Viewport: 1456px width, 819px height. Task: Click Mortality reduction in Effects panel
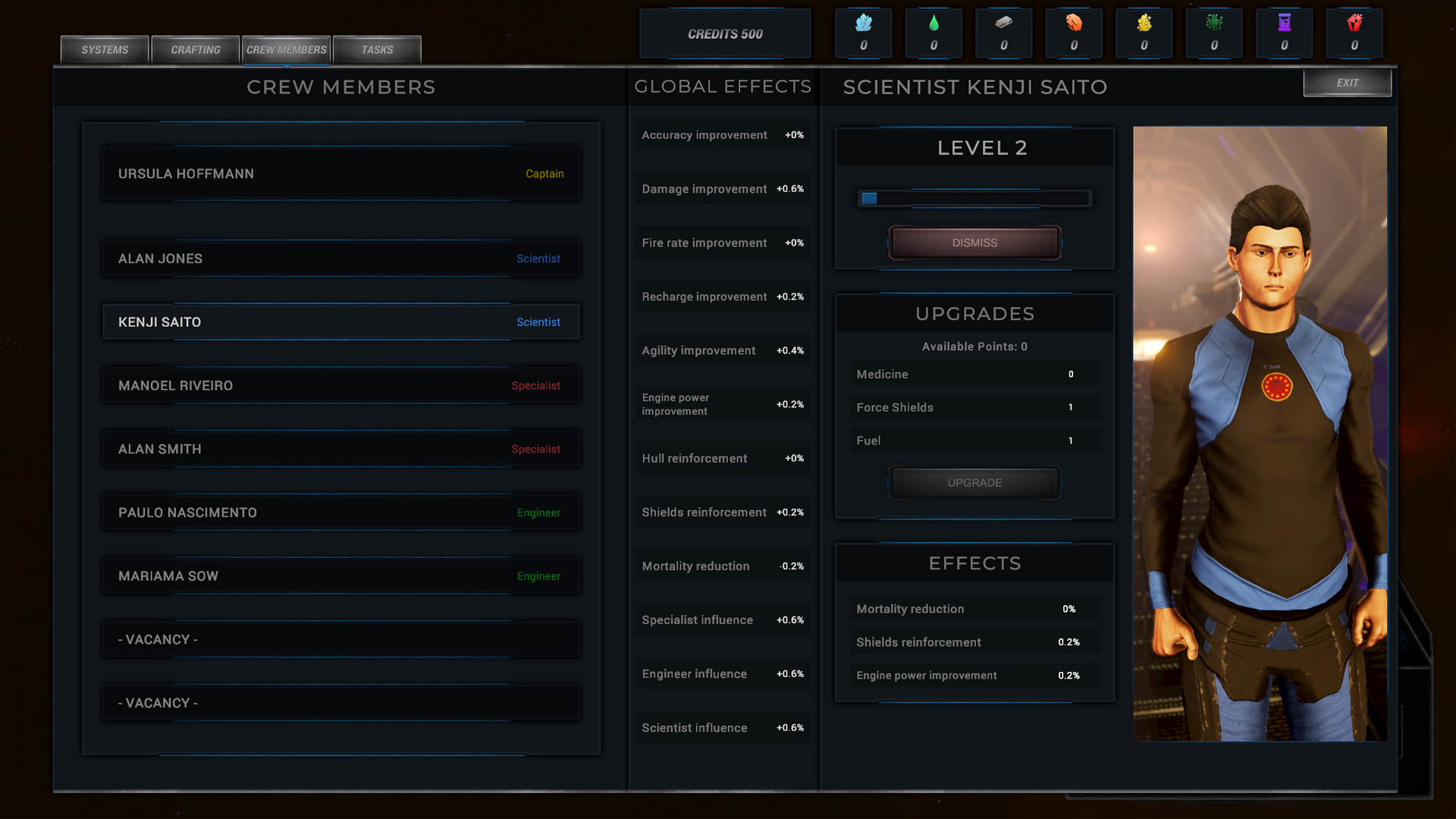(974, 609)
